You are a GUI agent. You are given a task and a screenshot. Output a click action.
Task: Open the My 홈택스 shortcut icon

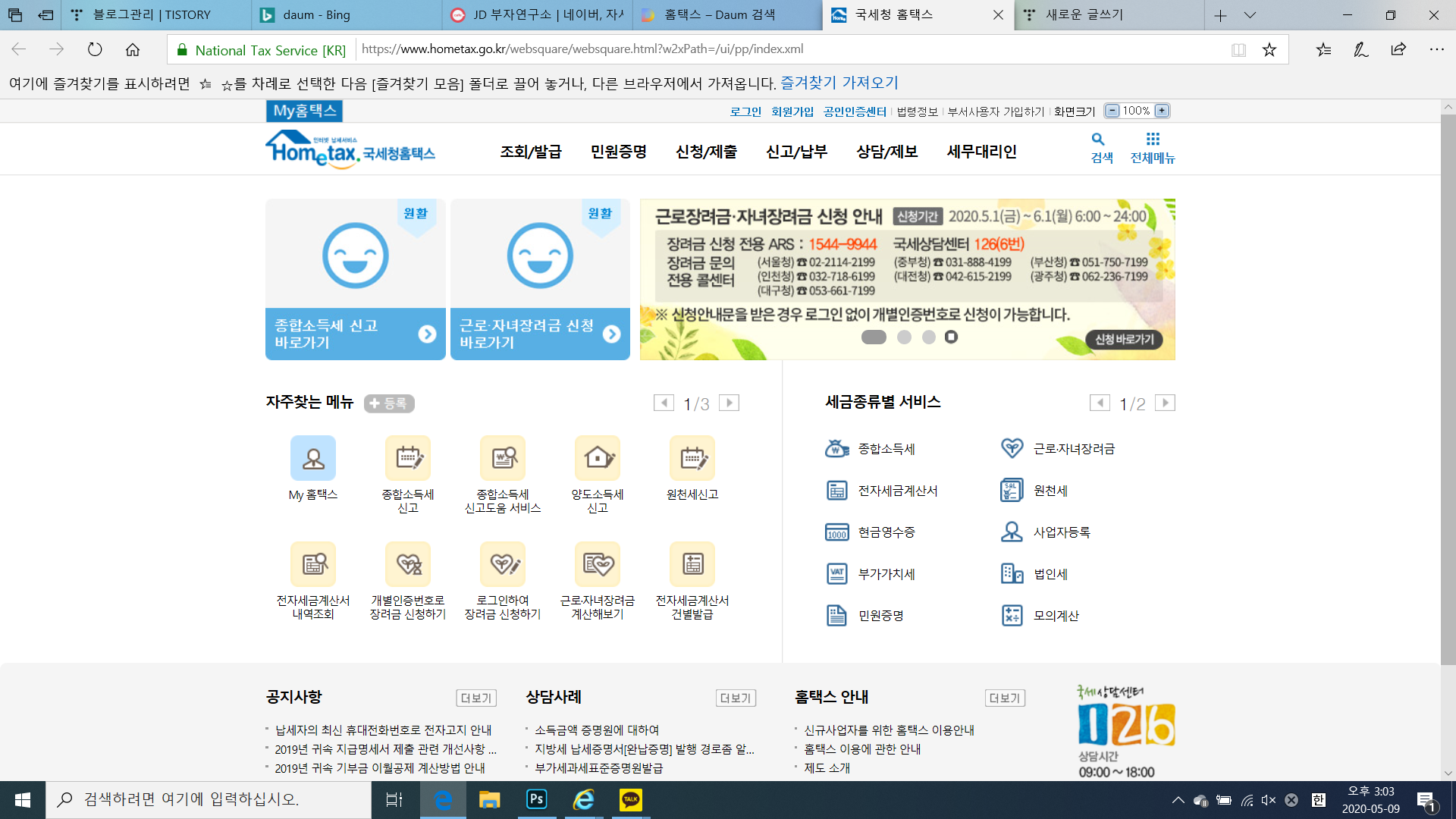(312, 458)
